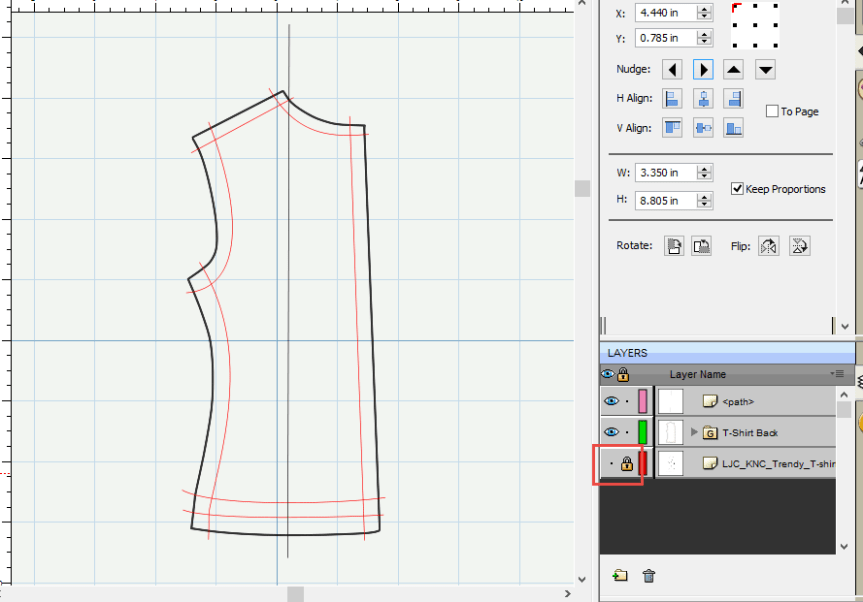Open the Layers panel options menu

pos(839,374)
